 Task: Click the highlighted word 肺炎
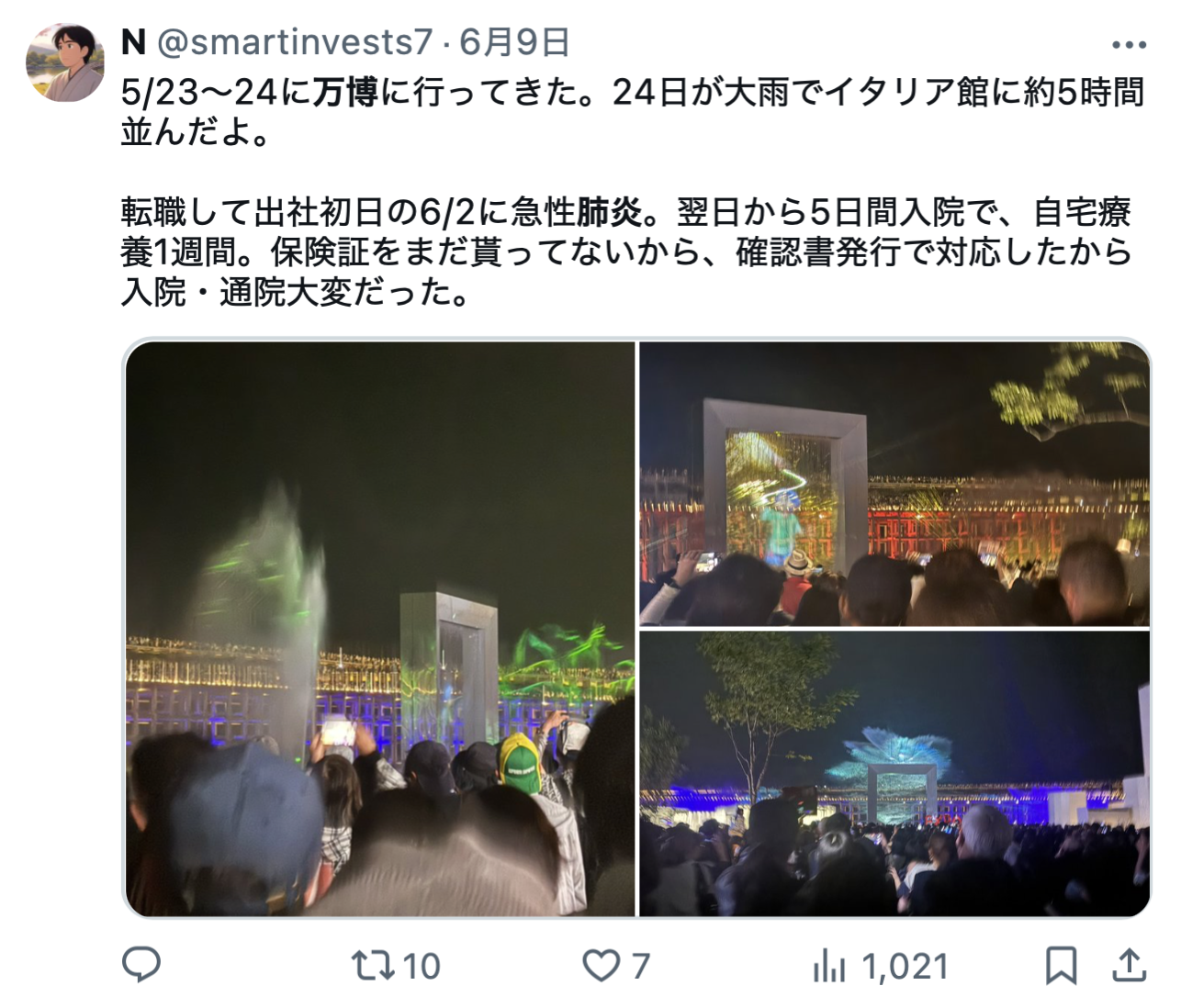610,213
